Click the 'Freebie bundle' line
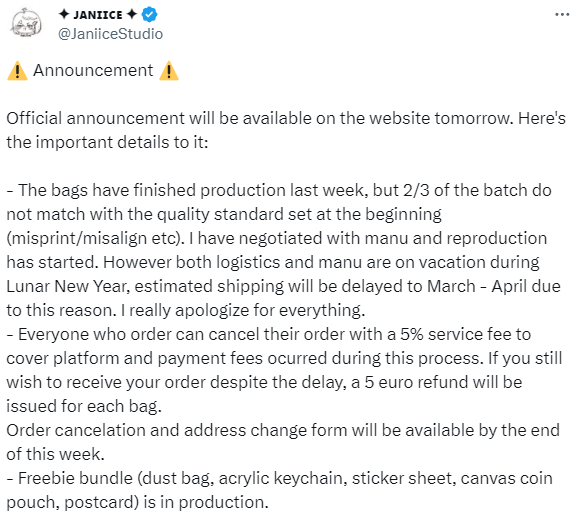Viewport: 579px width, 517px height. (x=280, y=478)
